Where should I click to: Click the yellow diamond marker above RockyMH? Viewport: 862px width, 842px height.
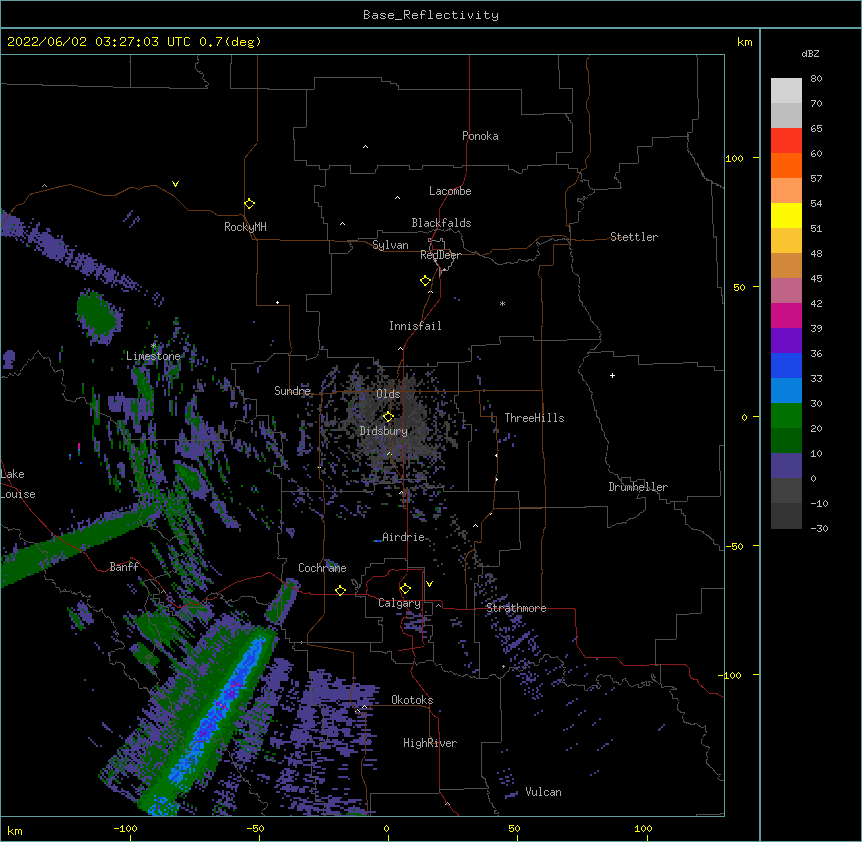250,203
